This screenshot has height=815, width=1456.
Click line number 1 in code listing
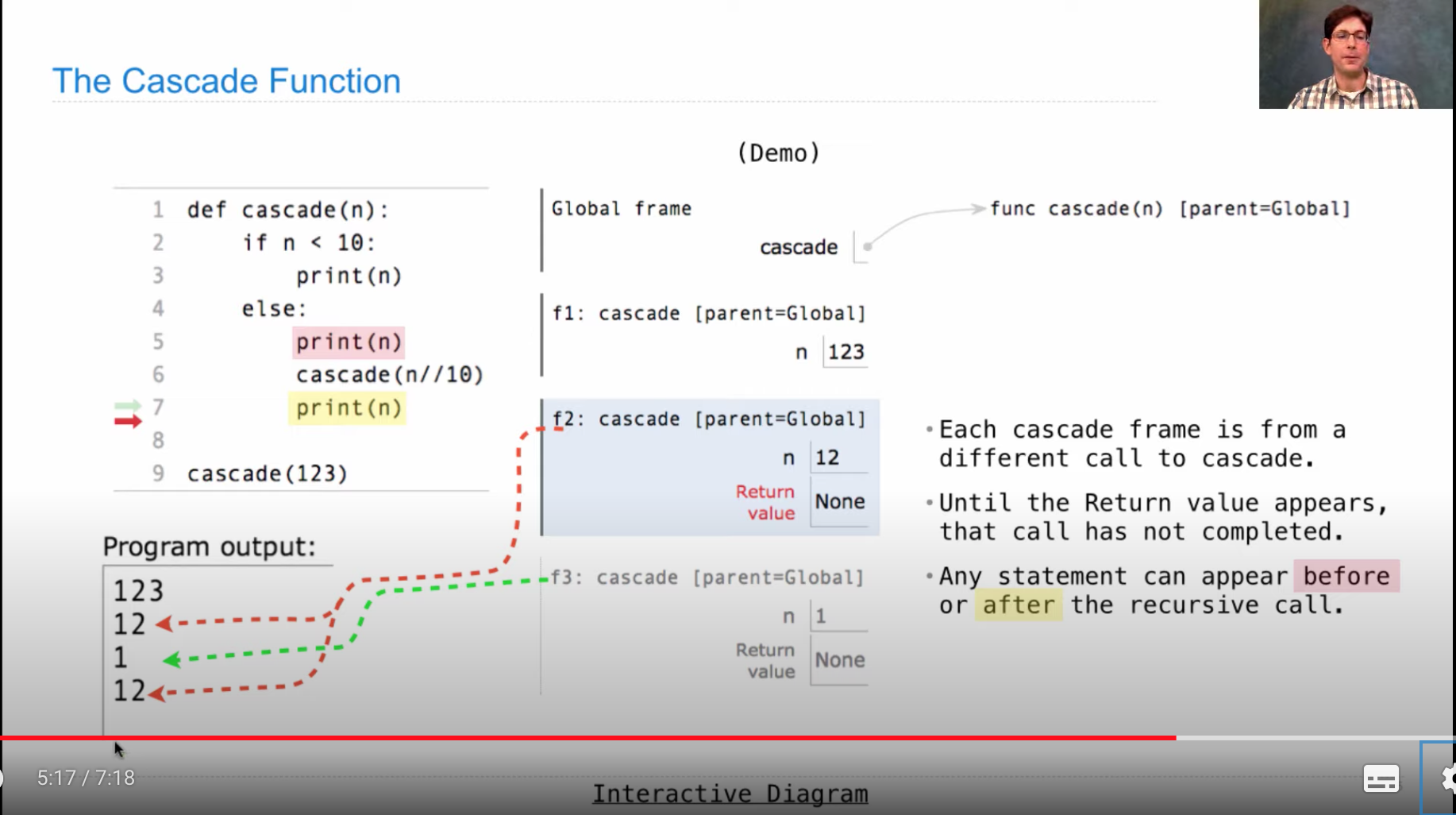[x=158, y=210]
